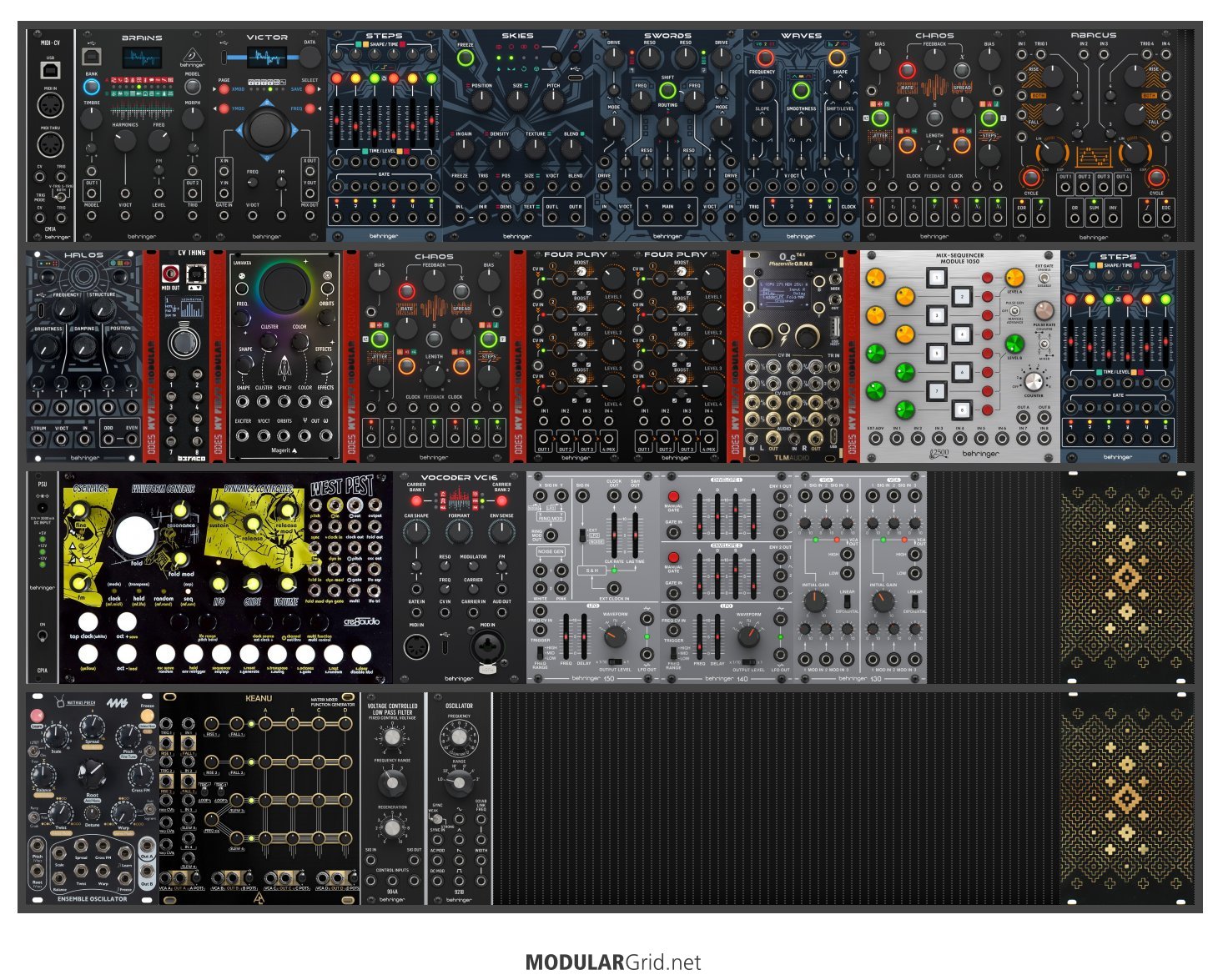Click the STRUM jack on Halos
This screenshot has height=980, width=1228.
tap(39, 440)
